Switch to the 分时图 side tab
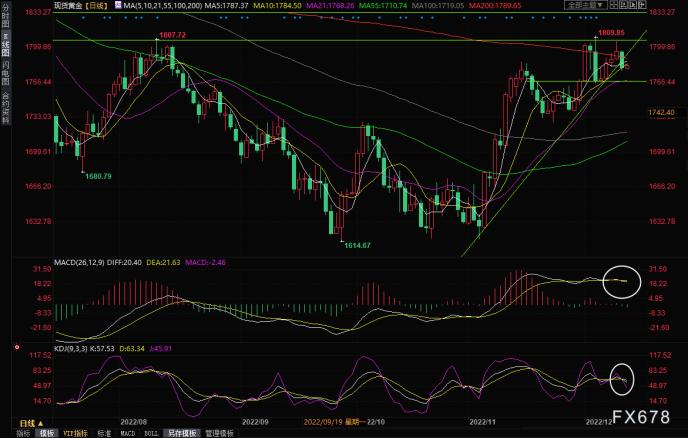This screenshot has width=688, height=438. 6,16
